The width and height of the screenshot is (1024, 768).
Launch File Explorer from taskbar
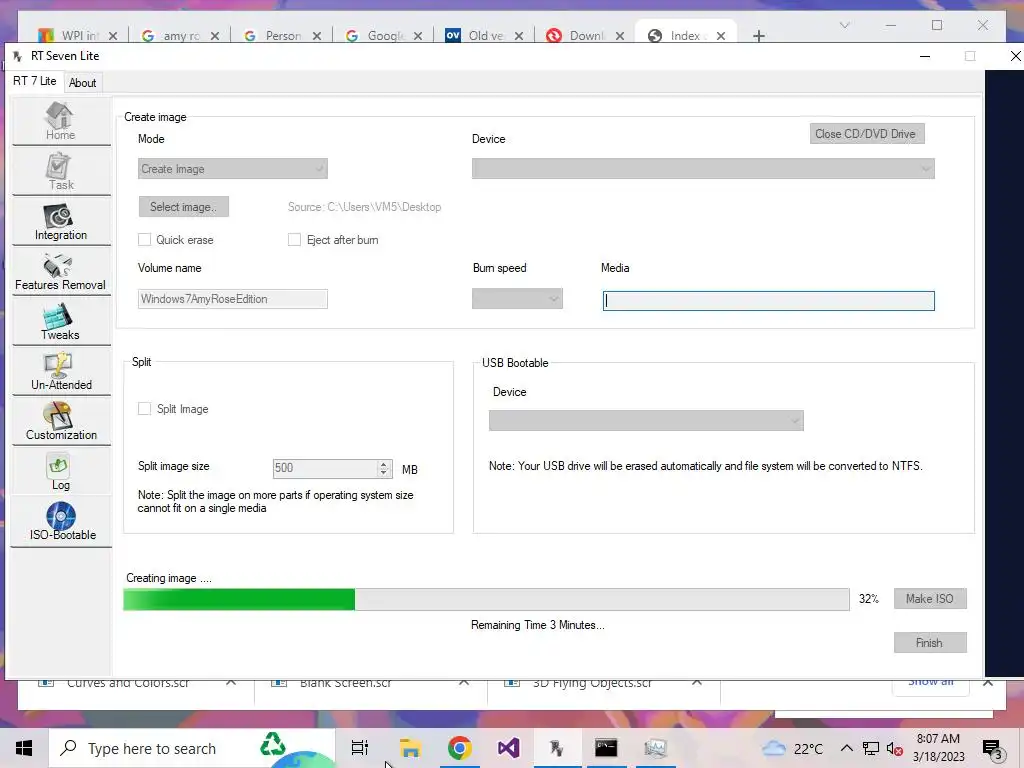[x=409, y=748]
